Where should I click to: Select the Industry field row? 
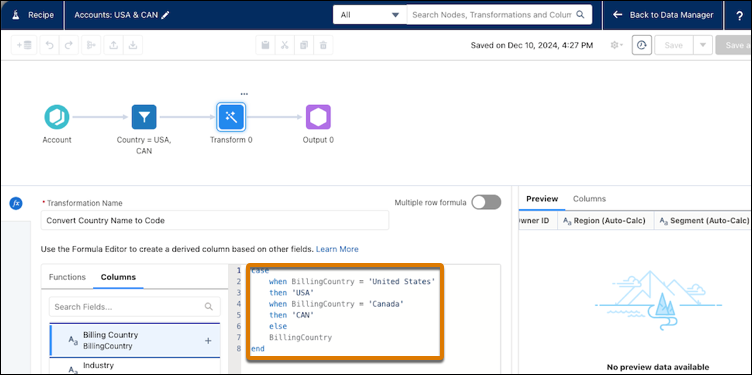click(x=135, y=366)
